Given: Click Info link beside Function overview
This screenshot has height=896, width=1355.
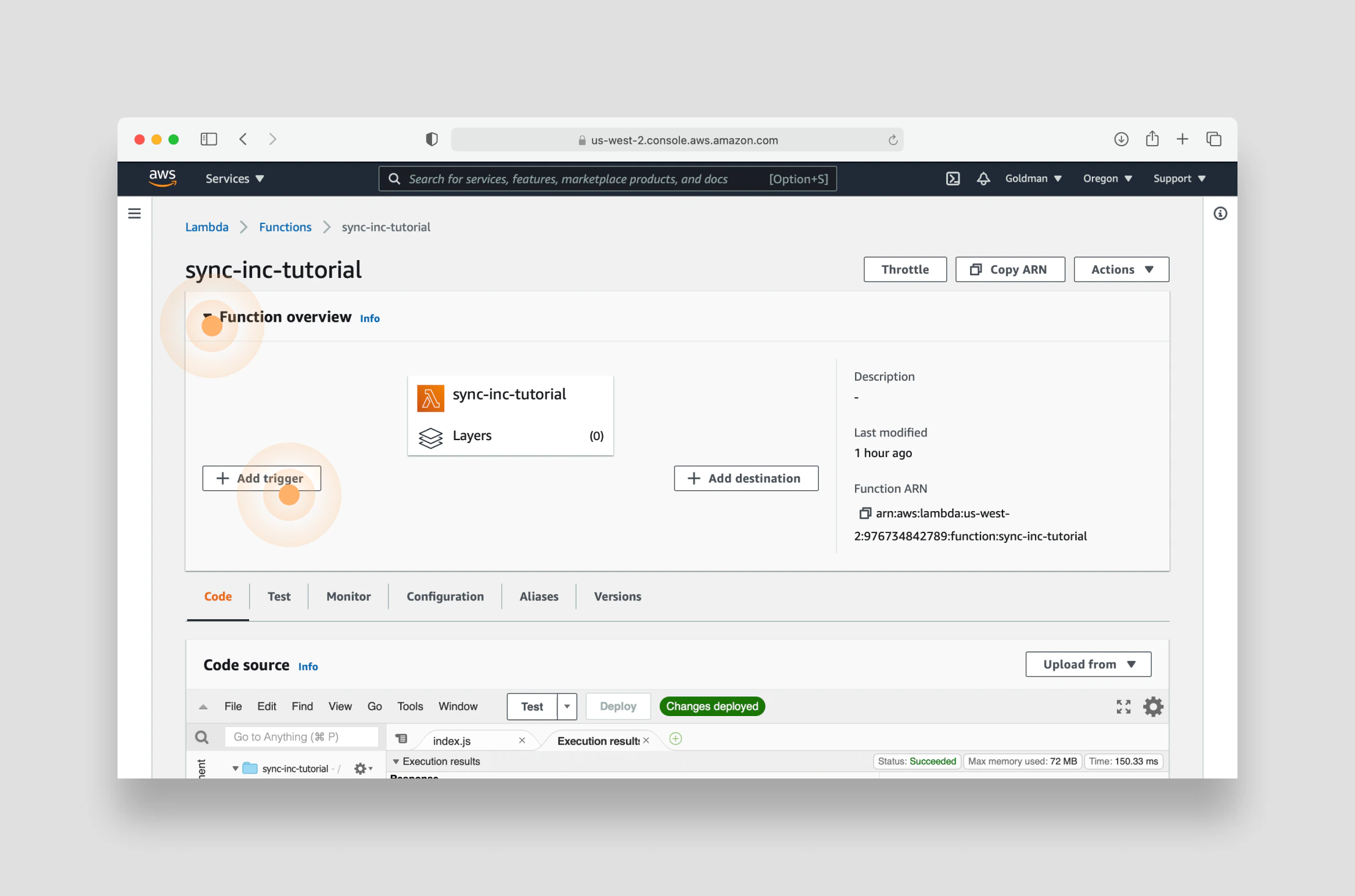Looking at the screenshot, I should click(x=370, y=318).
